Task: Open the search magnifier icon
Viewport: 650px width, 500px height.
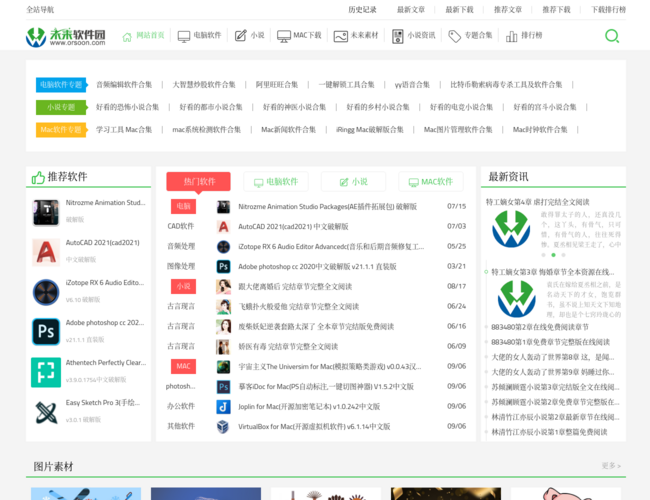Action: (x=612, y=36)
